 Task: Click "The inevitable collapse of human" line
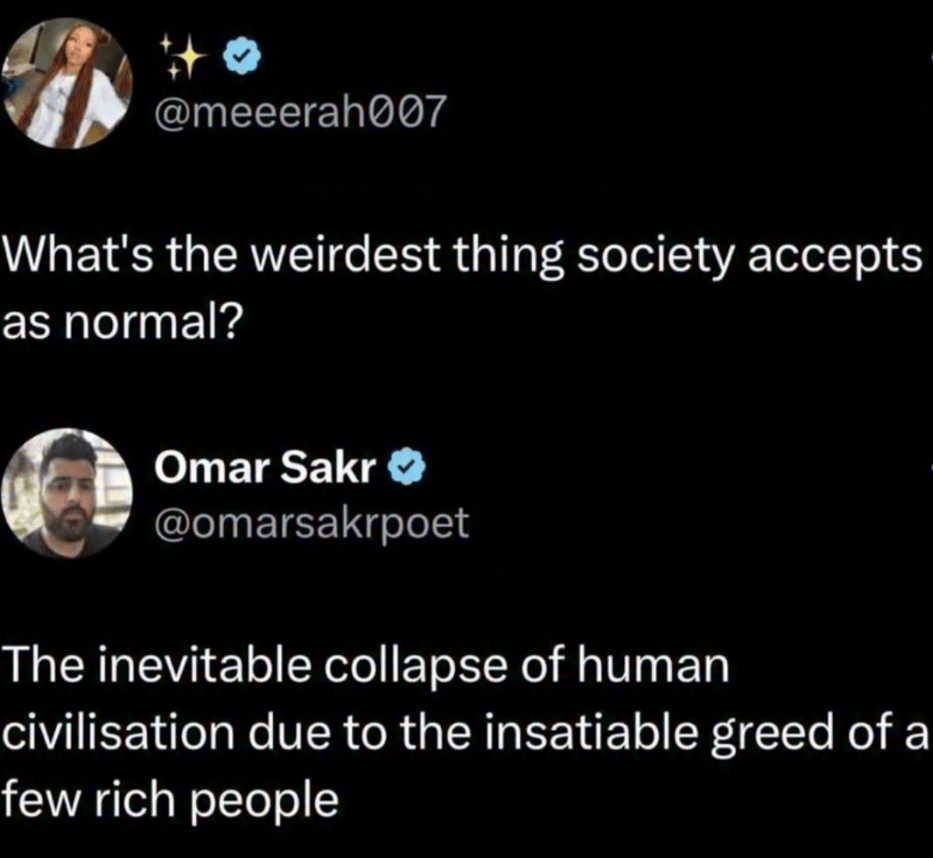pos(367,666)
